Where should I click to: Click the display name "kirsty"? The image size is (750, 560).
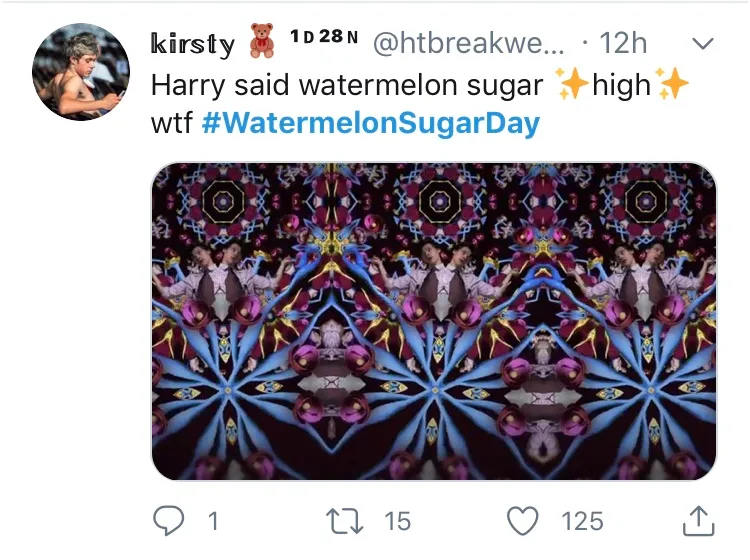pyautogui.click(x=192, y=44)
